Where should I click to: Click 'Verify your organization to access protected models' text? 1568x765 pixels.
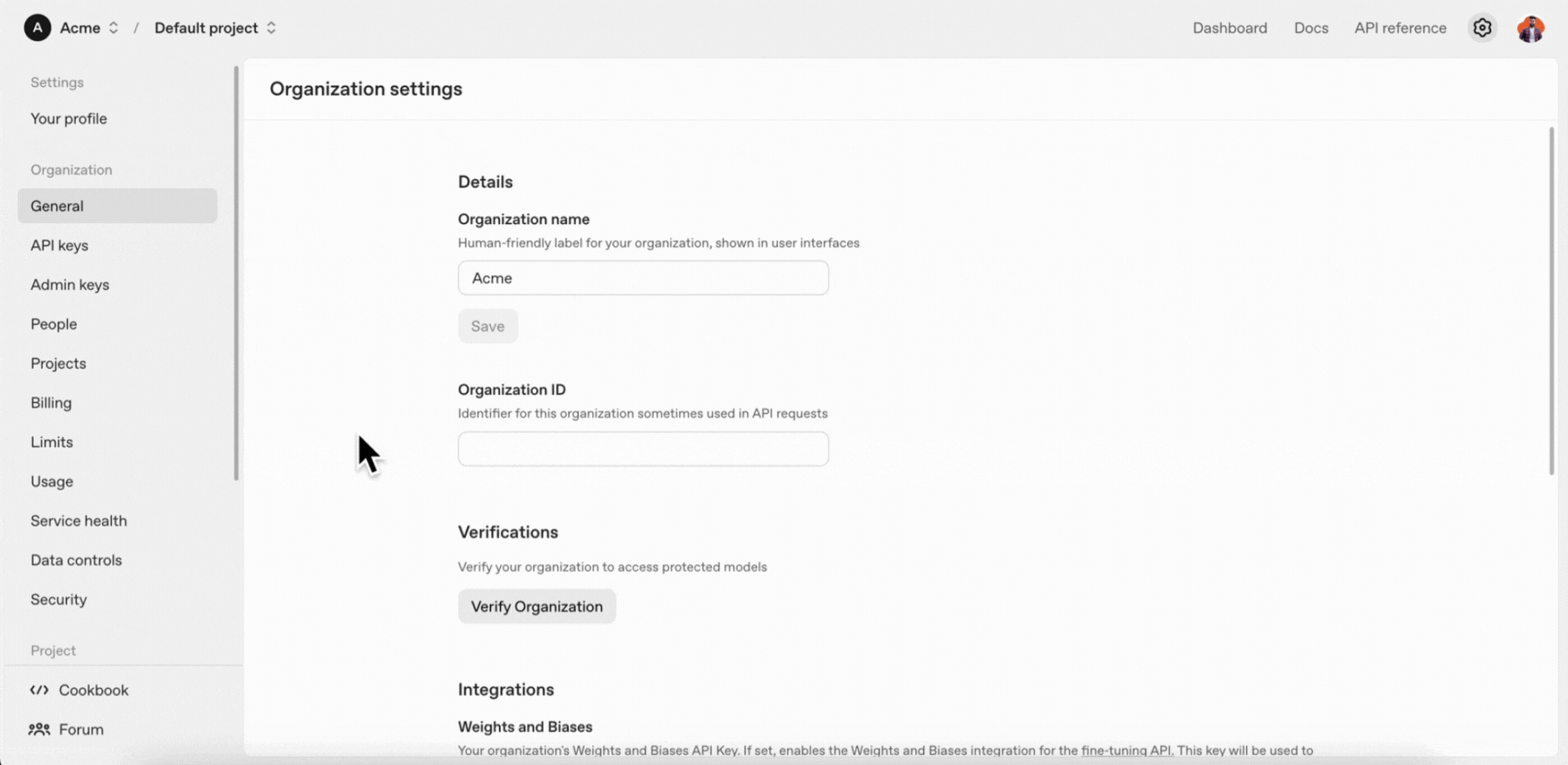[x=612, y=567]
